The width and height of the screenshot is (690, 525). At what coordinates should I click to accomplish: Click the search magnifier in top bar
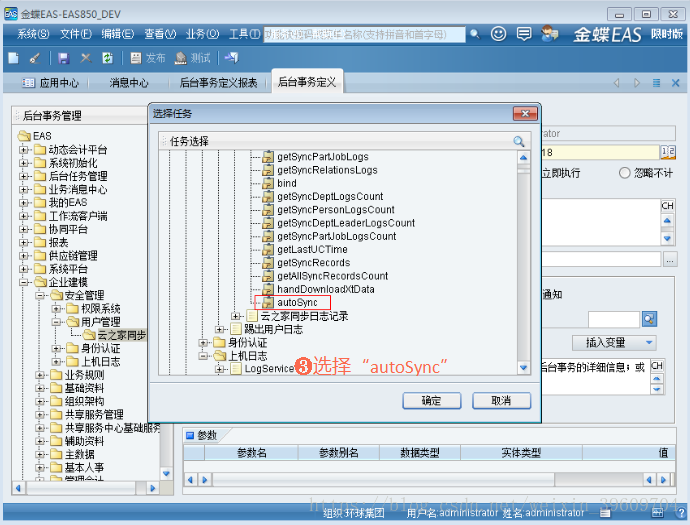475,34
